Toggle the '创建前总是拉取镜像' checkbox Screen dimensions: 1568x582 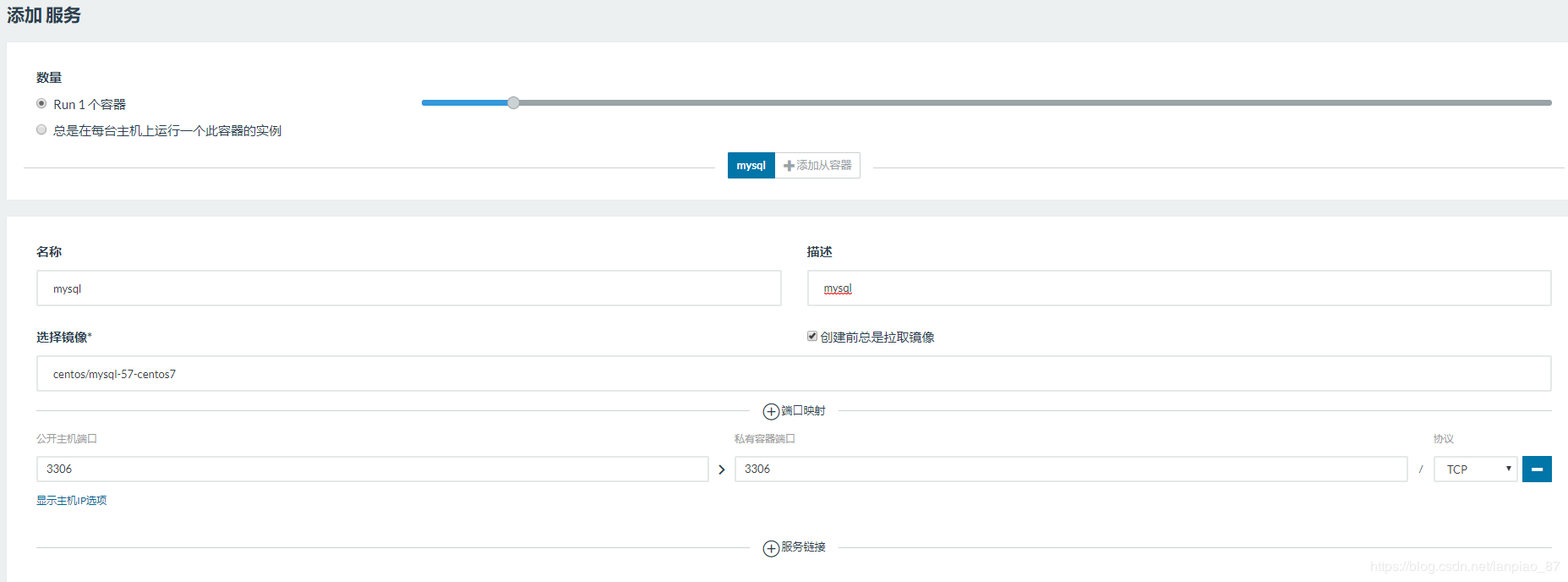pos(812,336)
